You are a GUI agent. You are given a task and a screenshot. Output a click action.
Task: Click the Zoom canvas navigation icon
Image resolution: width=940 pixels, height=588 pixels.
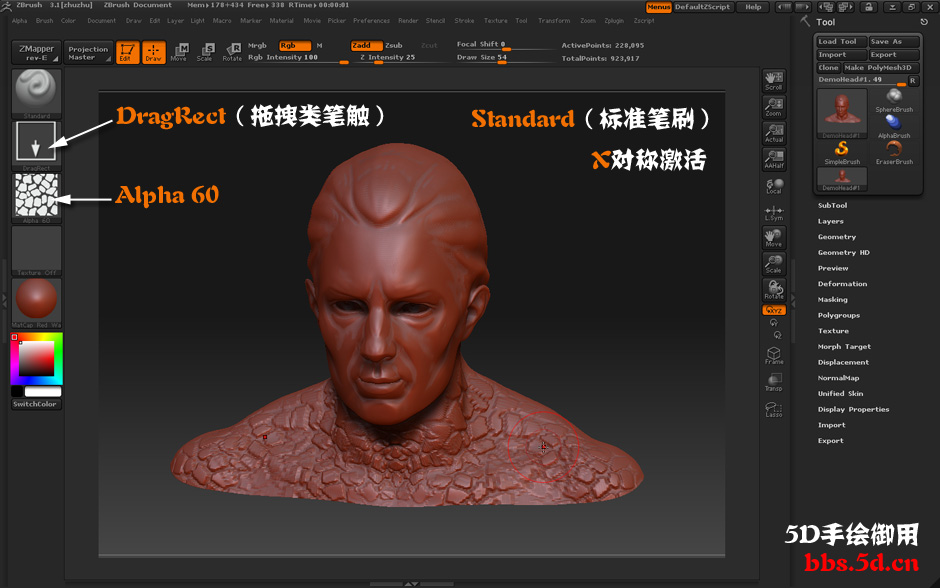coord(774,107)
